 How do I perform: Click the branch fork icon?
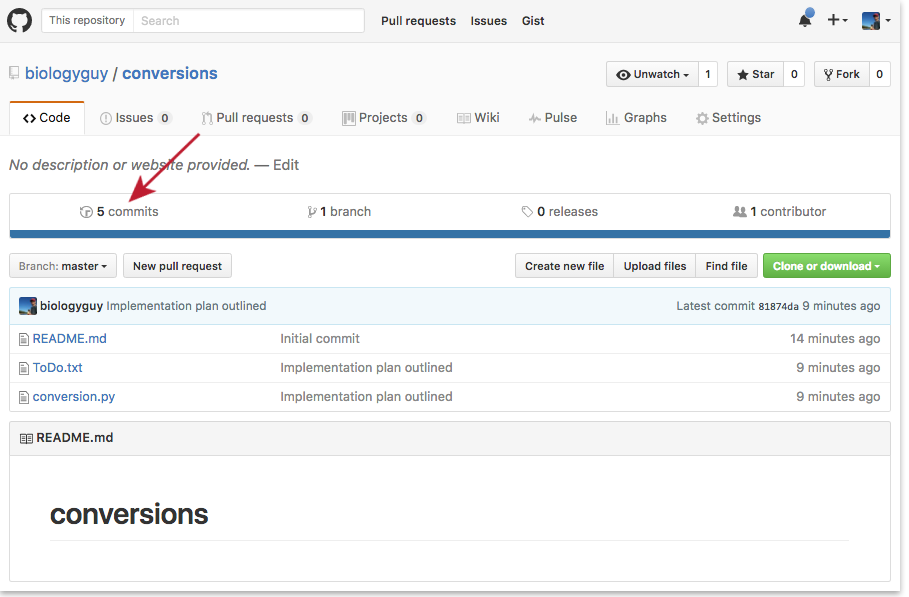pos(312,212)
